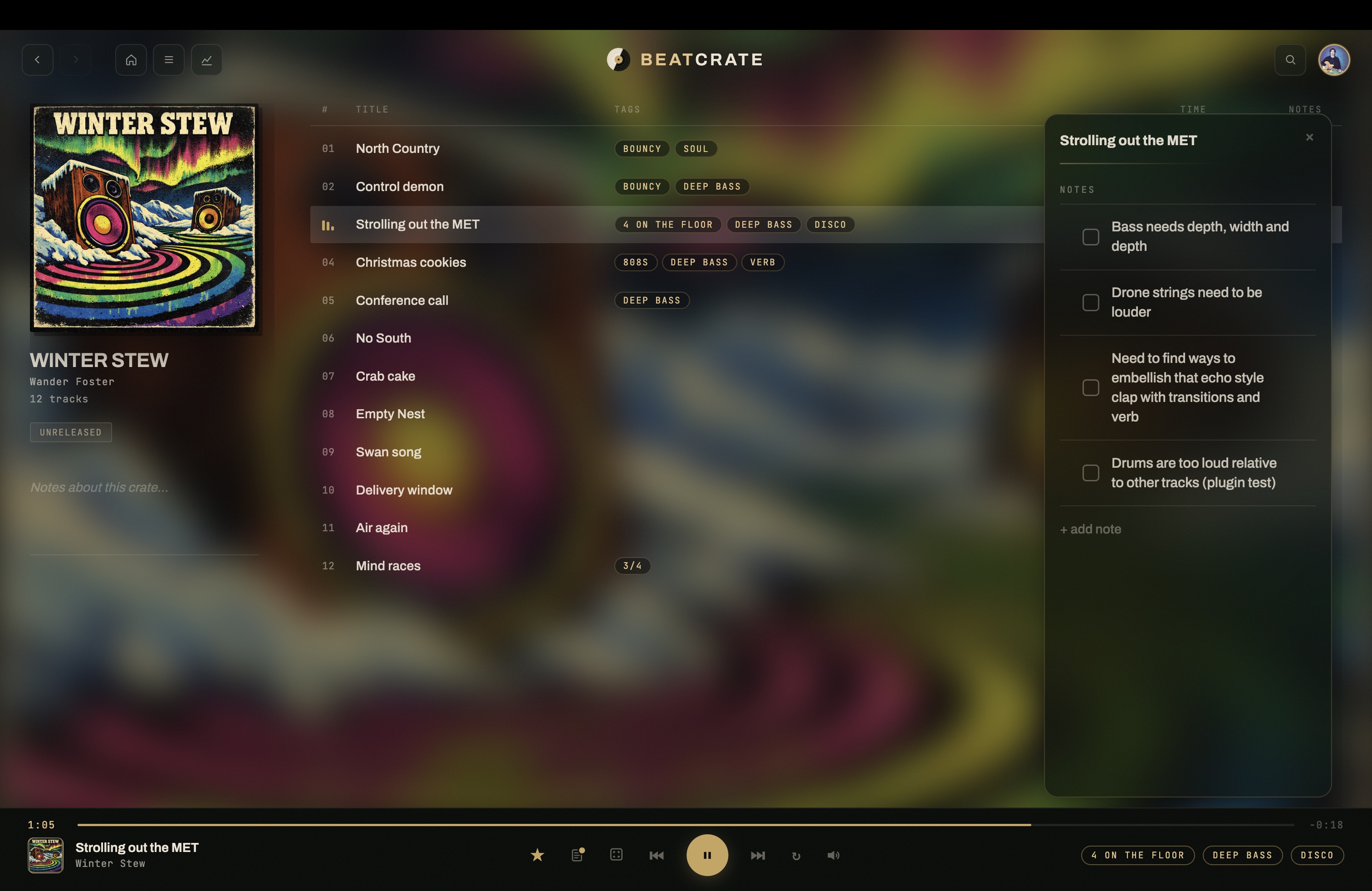
Task: Go back with the left arrow button
Action: tap(38, 59)
